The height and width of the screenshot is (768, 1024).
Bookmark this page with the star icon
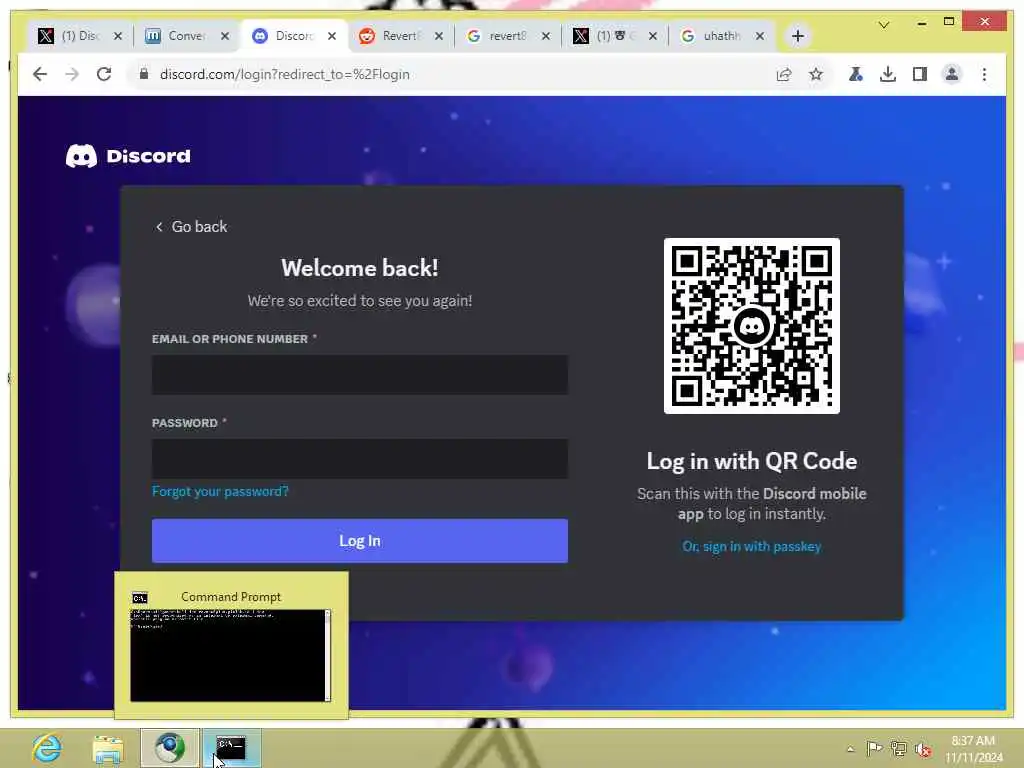point(816,74)
